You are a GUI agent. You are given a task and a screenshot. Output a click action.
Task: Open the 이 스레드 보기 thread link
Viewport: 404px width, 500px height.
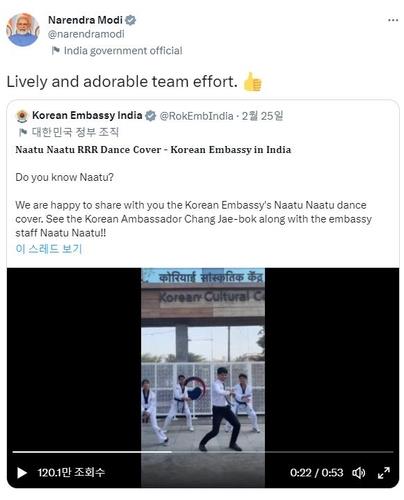pos(49,249)
